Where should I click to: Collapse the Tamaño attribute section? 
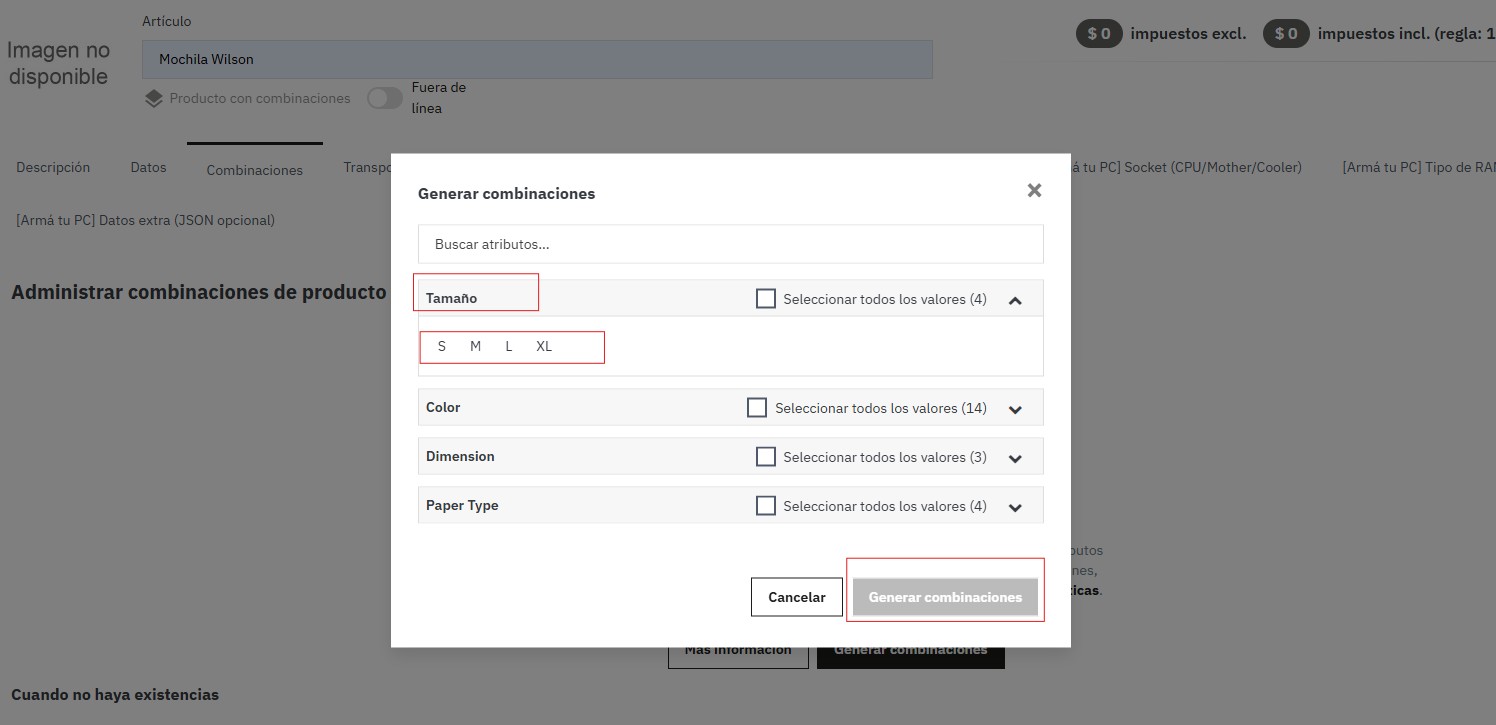click(x=1015, y=300)
